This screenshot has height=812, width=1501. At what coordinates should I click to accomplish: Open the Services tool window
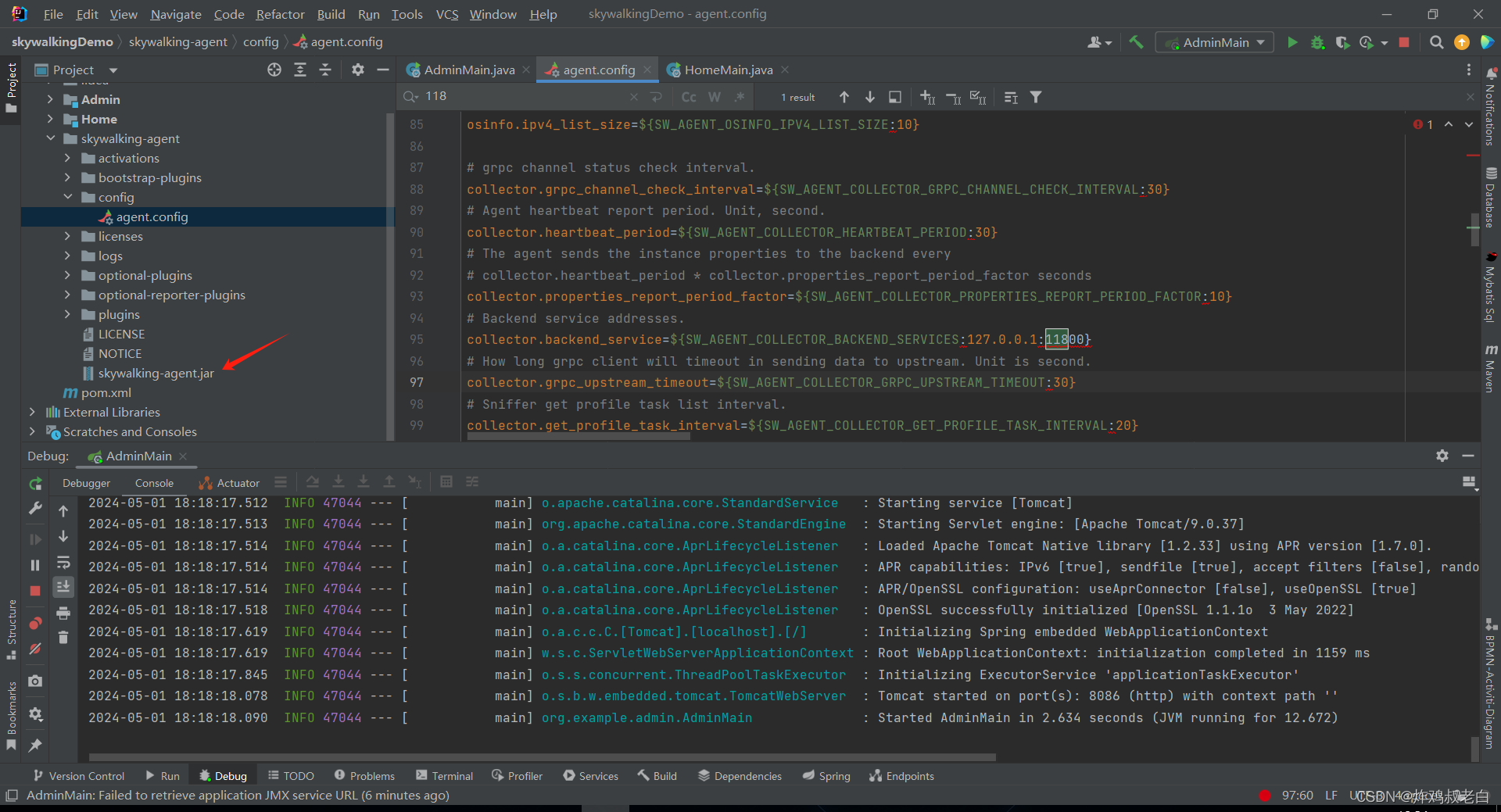tap(590, 776)
